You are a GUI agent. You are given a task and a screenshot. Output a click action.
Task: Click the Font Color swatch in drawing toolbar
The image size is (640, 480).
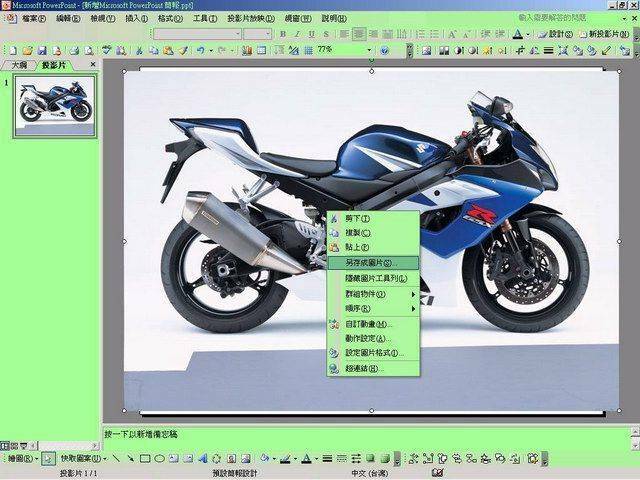(x=306, y=458)
